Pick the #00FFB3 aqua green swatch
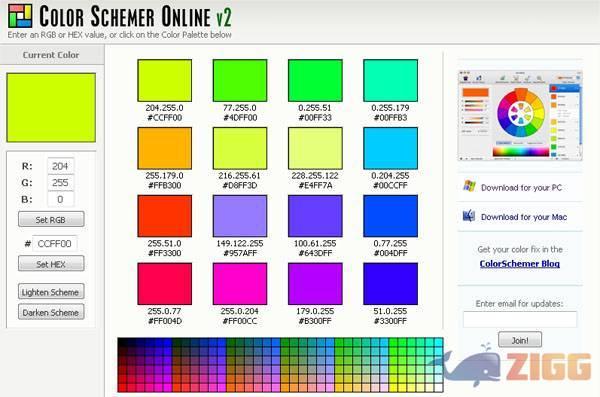 pos(390,80)
